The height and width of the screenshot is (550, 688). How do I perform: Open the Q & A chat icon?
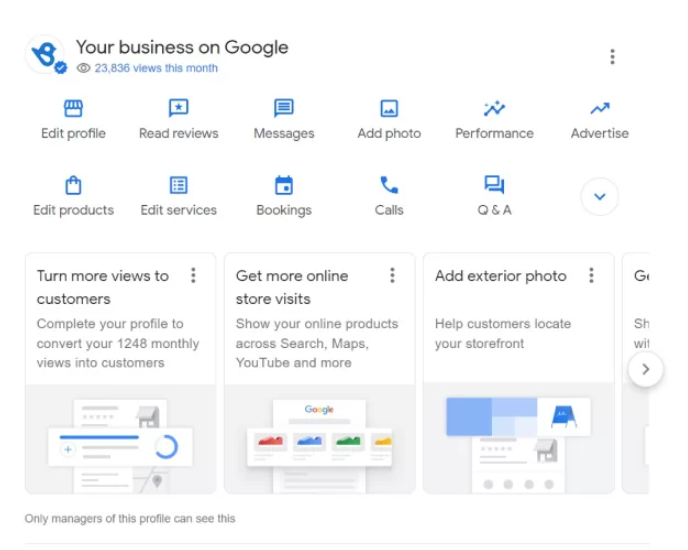(494, 185)
